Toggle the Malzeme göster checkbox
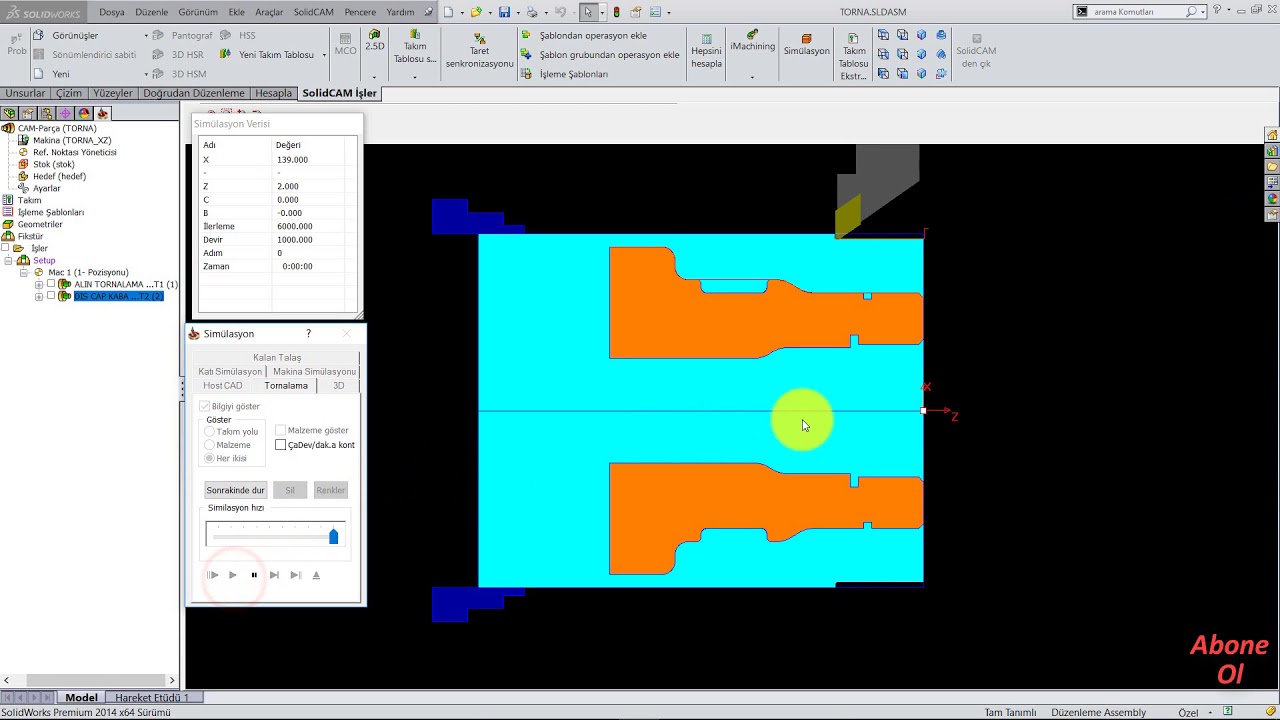Screen dimensions: 1280x720 click(x=280, y=430)
